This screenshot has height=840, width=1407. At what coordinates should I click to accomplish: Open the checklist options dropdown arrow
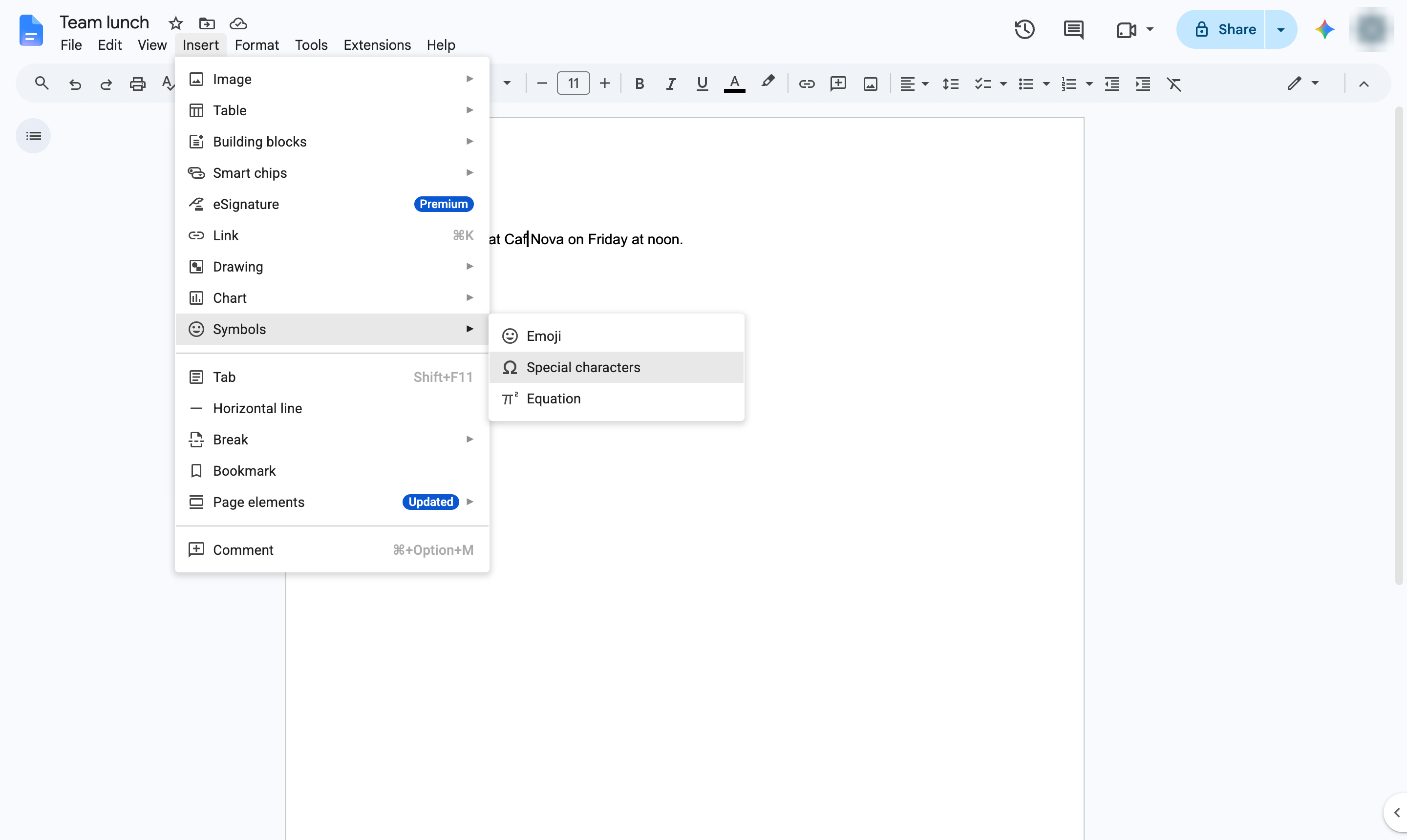point(1003,84)
